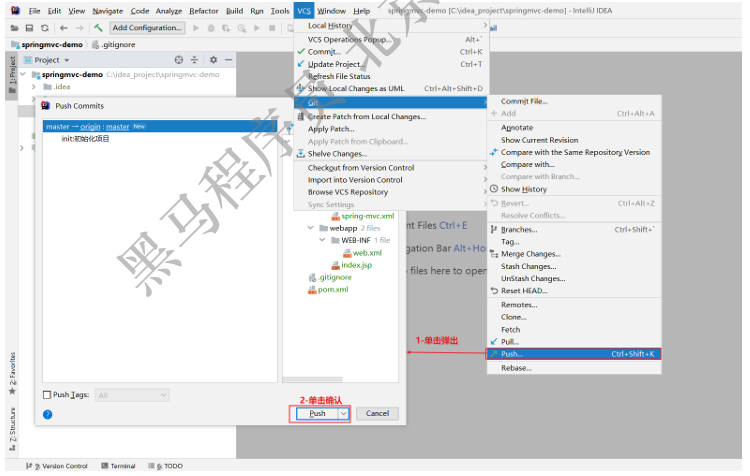750x476 pixels.
Task: Toggle the Push Tags checkbox
Action: [47, 395]
